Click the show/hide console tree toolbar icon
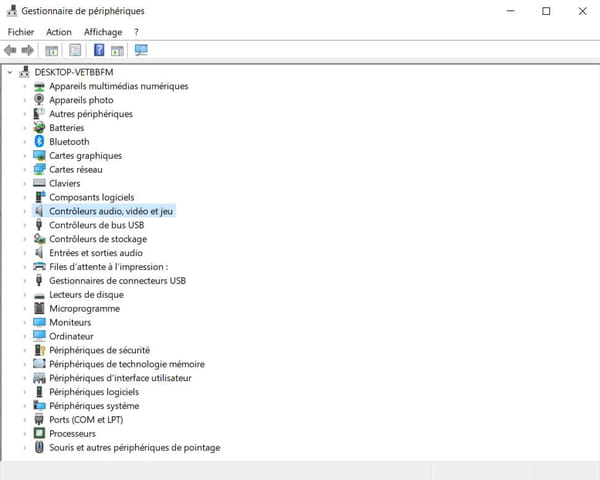 (x=52, y=51)
